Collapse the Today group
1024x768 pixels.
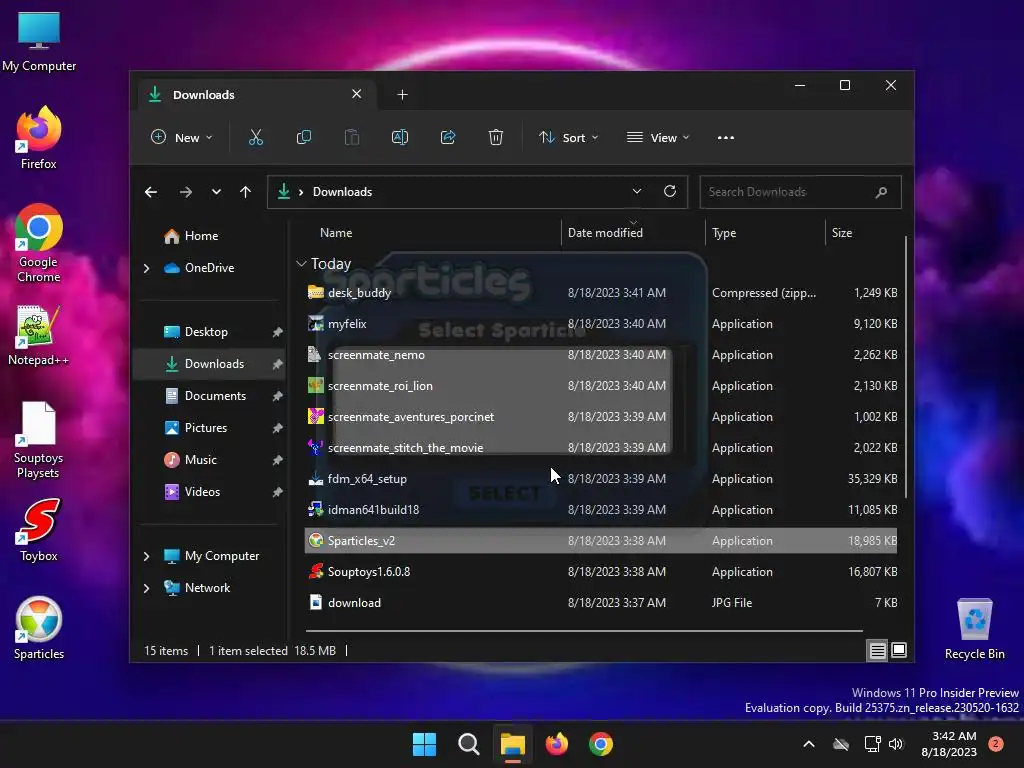tap(301, 264)
